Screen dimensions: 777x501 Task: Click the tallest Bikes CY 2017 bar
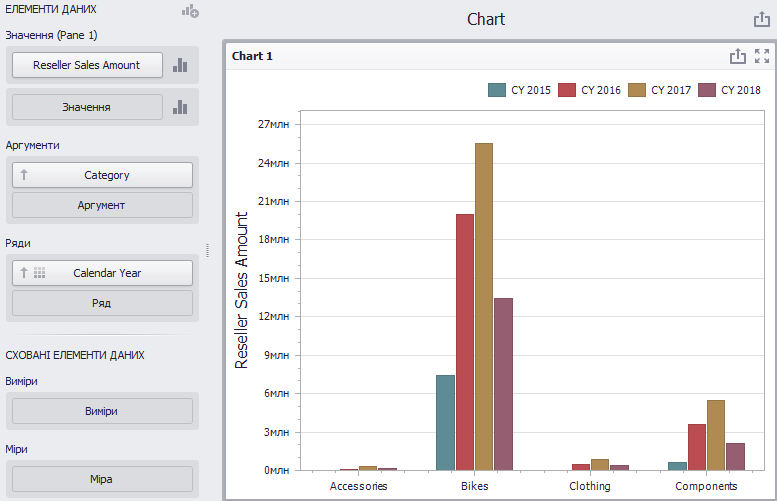484,307
